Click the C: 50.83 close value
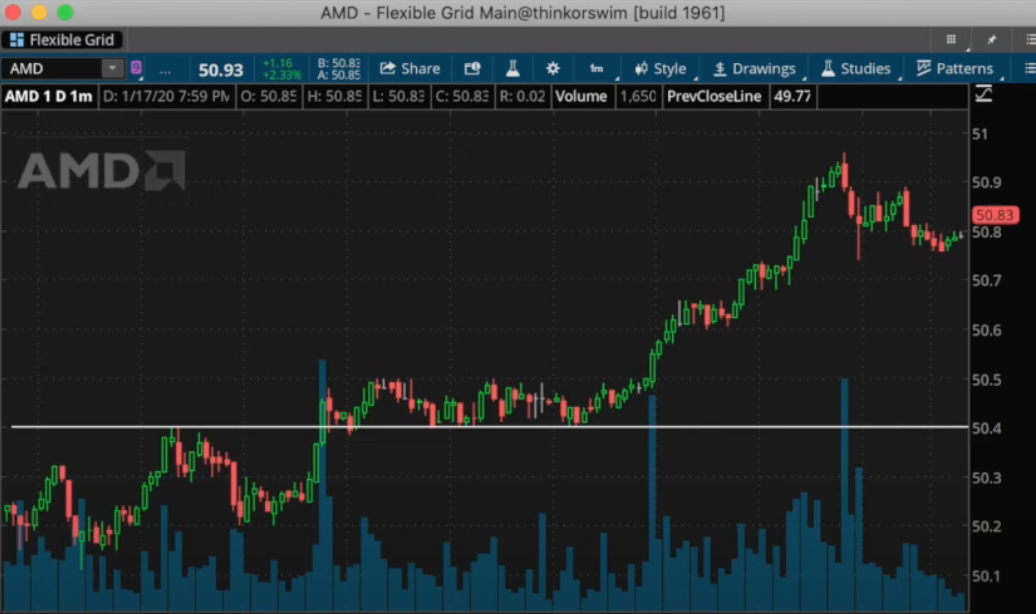 (x=461, y=96)
